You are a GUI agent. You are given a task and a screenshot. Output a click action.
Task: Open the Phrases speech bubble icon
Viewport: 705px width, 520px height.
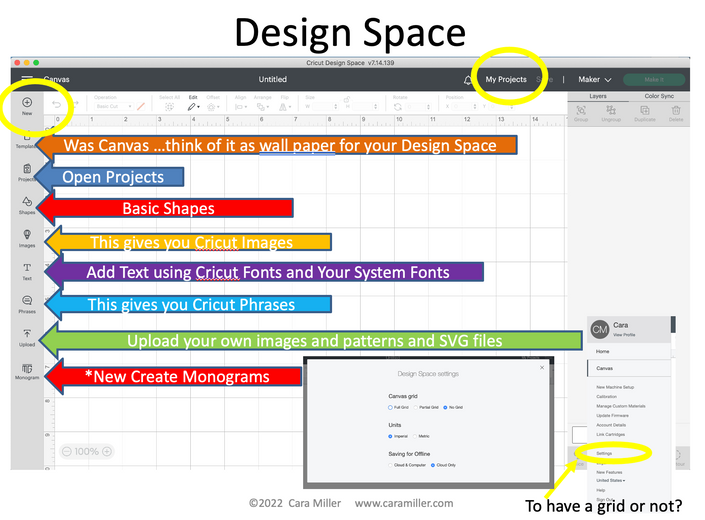tap(27, 300)
